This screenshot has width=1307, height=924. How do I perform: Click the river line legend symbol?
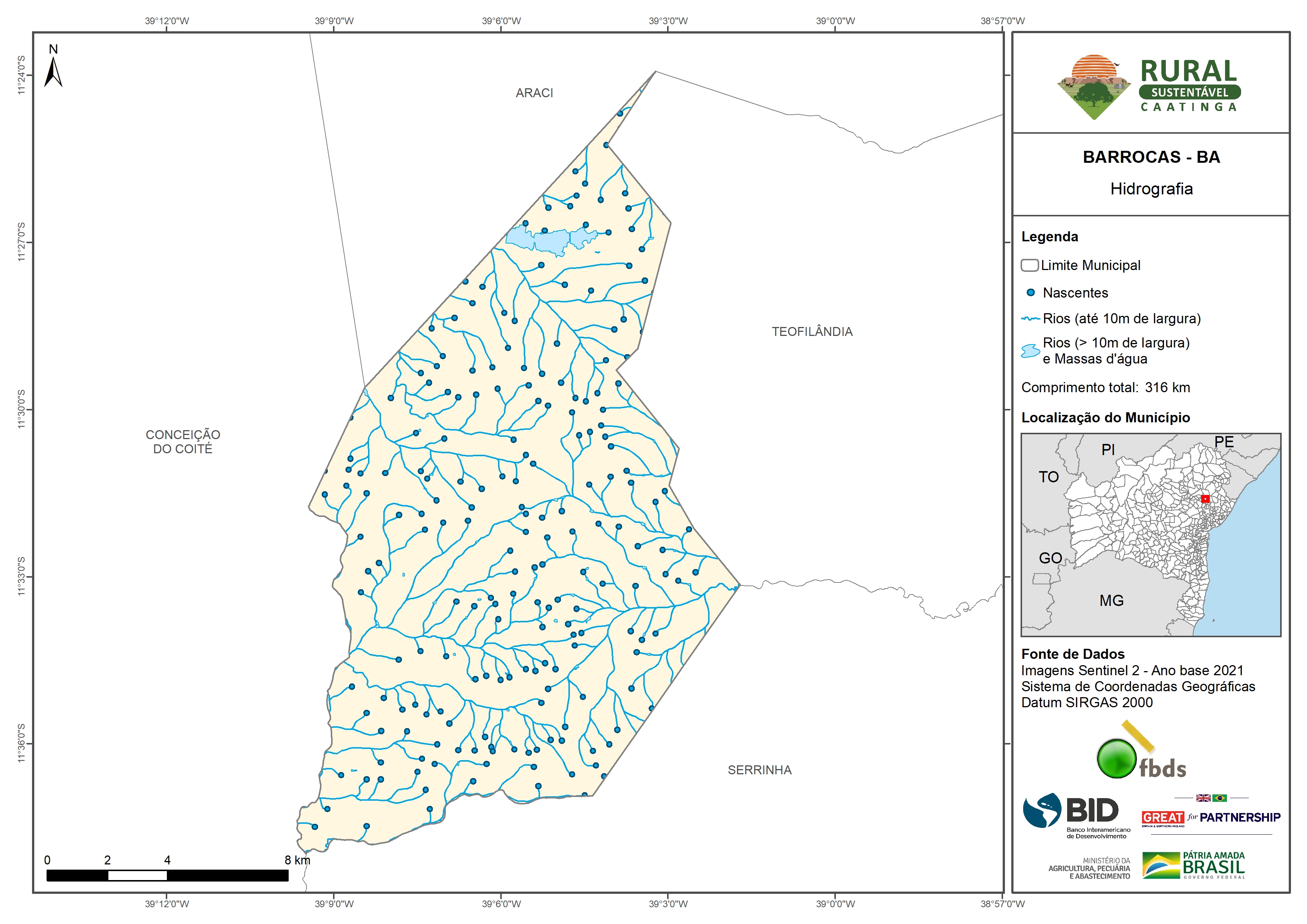pyautogui.click(x=1030, y=319)
